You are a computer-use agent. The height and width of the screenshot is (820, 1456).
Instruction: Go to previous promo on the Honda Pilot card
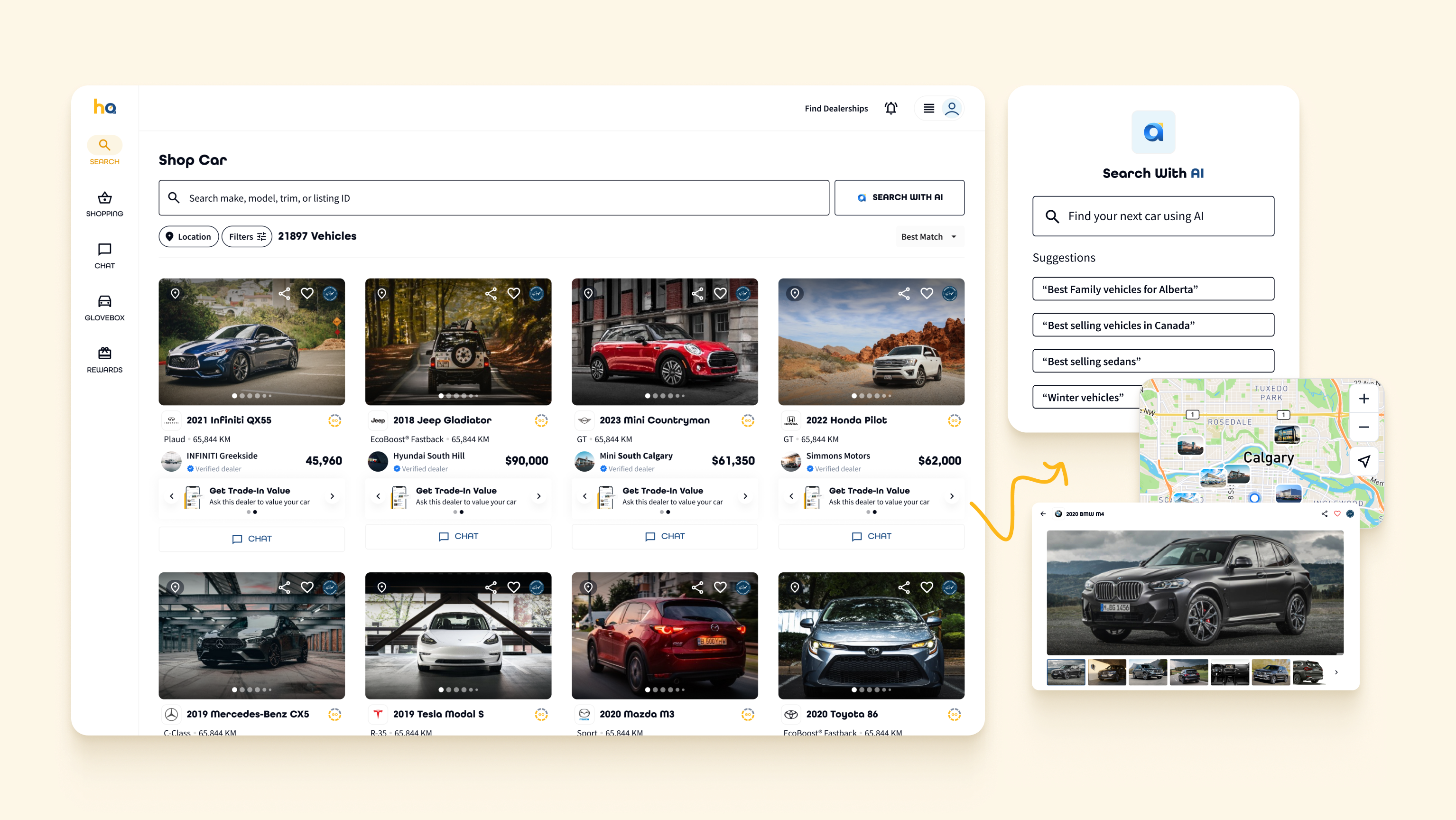[791, 496]
